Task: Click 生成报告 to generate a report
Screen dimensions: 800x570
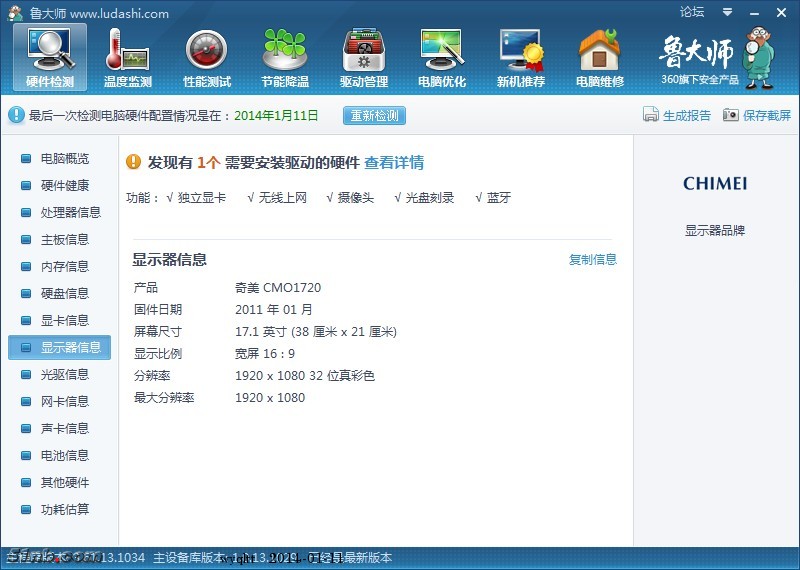Action: point(677,116)
